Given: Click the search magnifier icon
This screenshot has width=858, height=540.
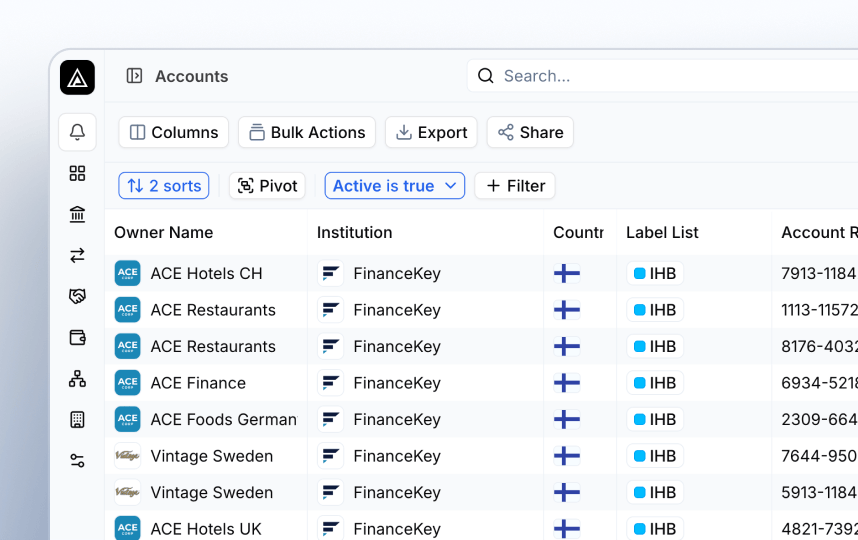Looking at the screenshot, I should coord(485,76).
